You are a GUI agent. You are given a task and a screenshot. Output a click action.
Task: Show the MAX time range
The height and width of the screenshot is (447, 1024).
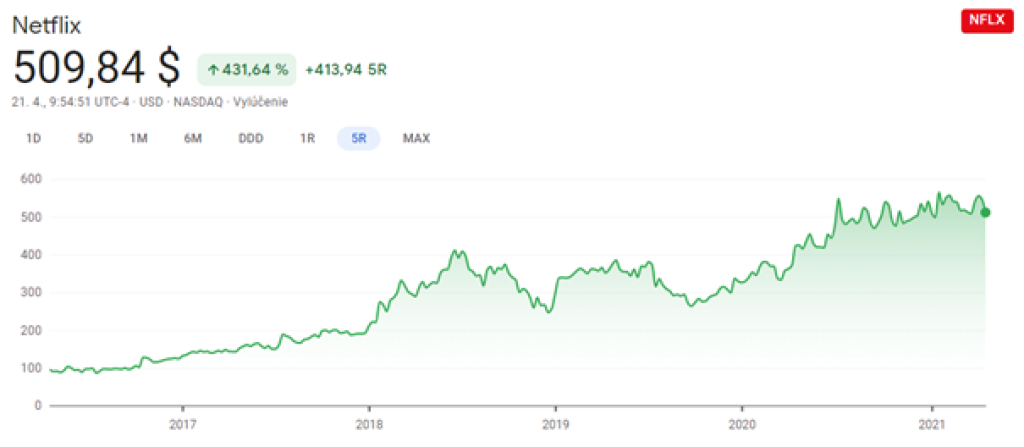(416, 139)
